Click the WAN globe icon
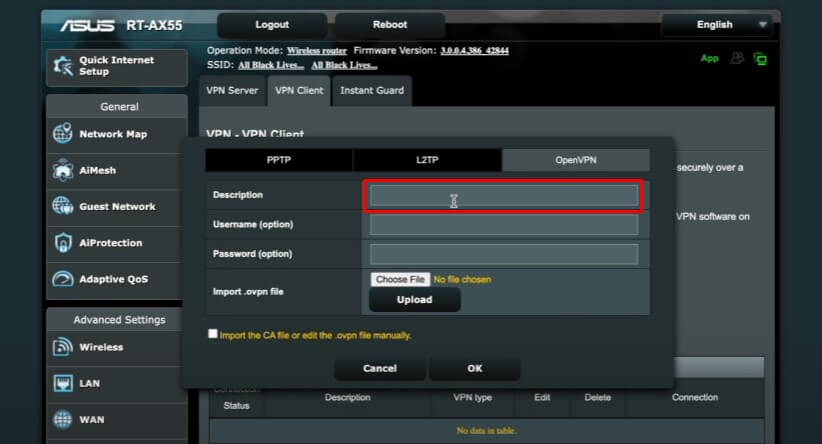The width and height of the screenshot is (822, 444). (x=63, y=420)
